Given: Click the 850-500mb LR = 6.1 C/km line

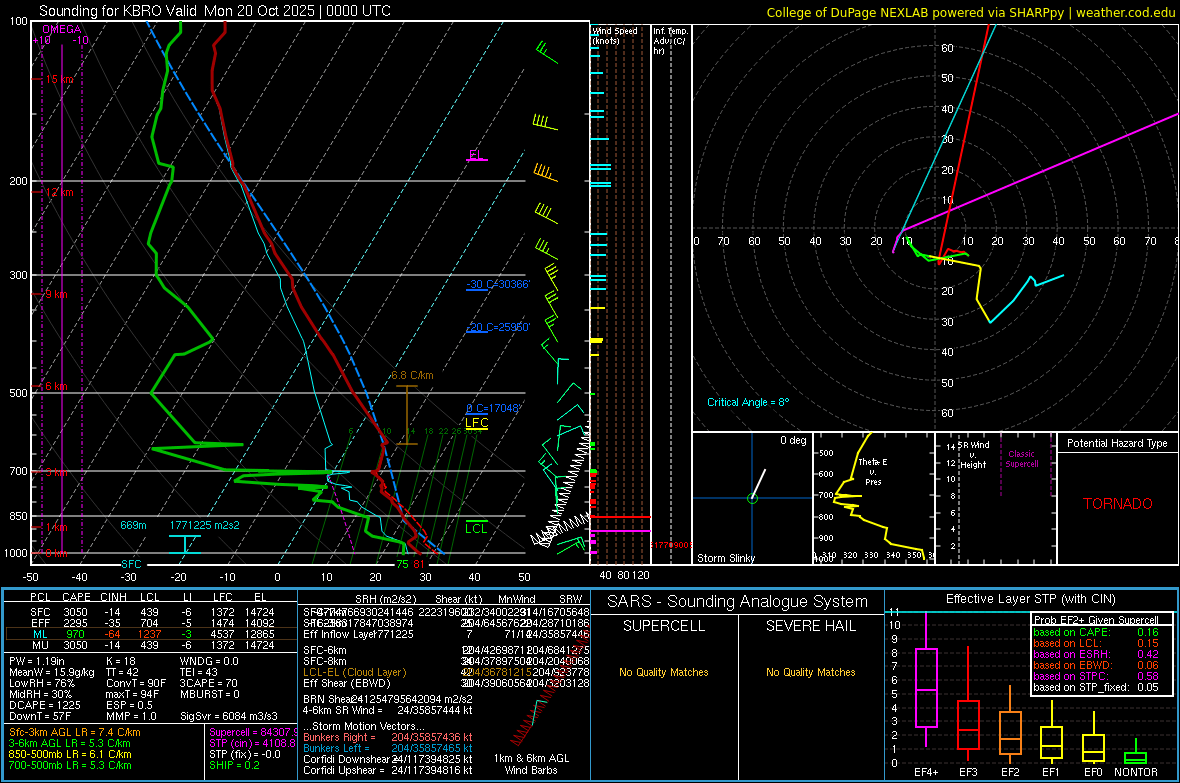Looking at the screenshot, I should tap(70, 754).
